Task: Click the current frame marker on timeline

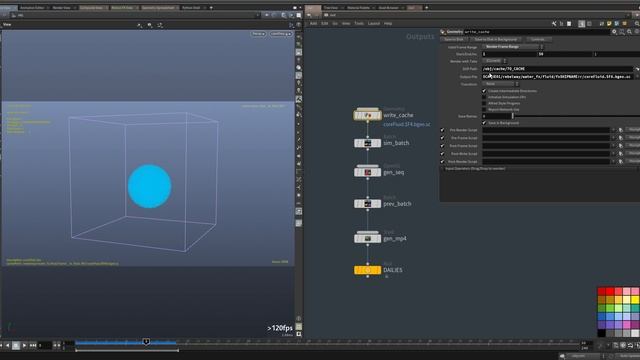Action: click(x=146, y=341)
